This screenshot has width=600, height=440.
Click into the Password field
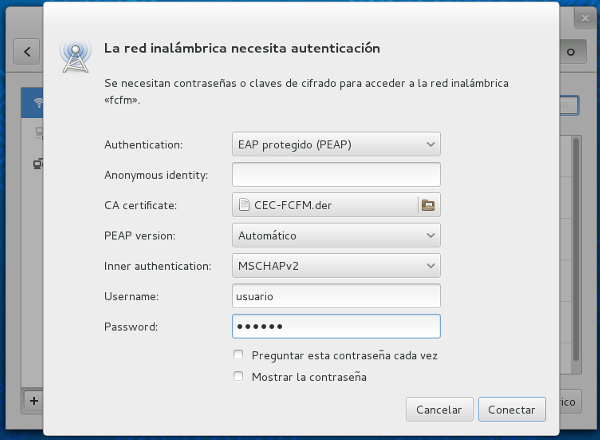click(336, 327)
